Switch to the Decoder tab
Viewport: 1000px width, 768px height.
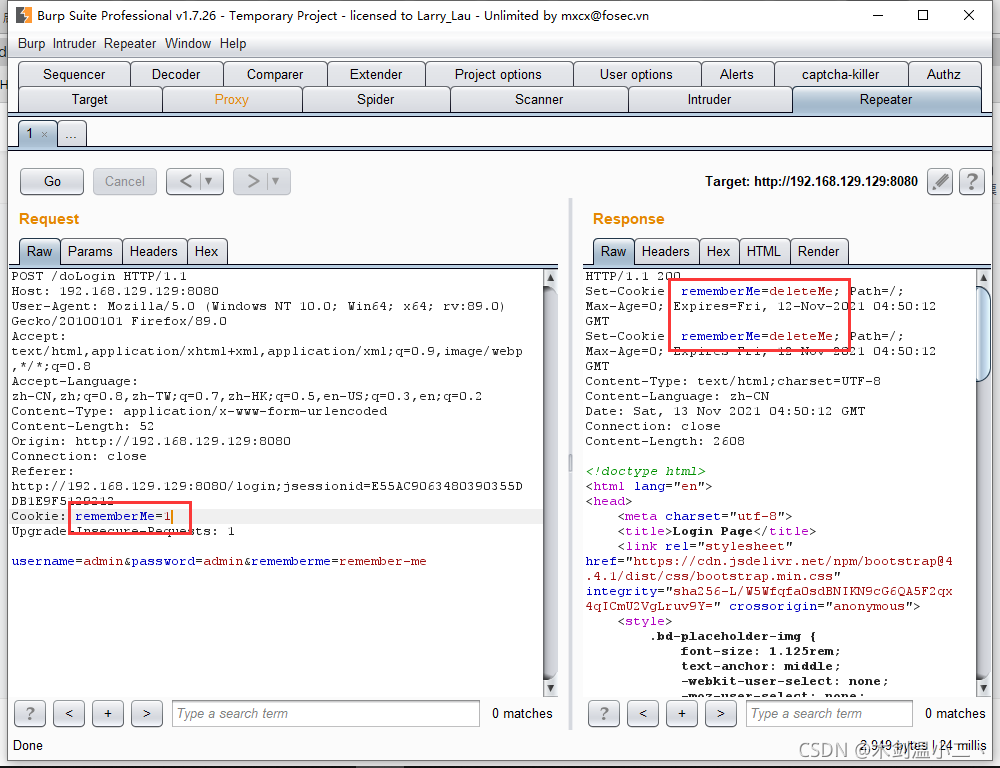pos(176,75)
